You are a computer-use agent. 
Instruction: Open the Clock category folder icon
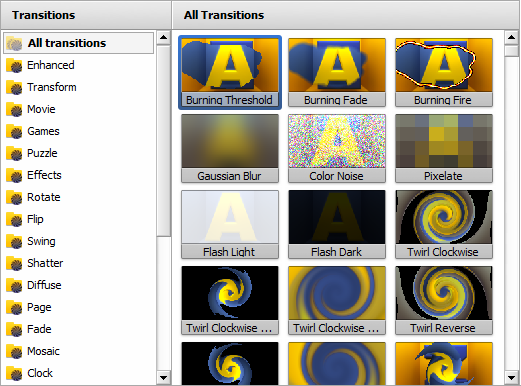14,373
